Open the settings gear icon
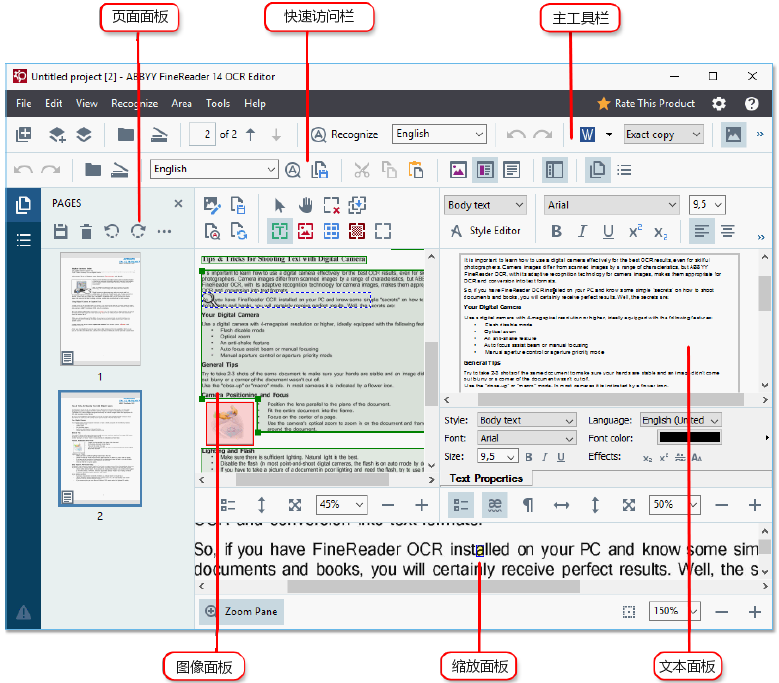 pyautogui.click(x=719, y=103)
